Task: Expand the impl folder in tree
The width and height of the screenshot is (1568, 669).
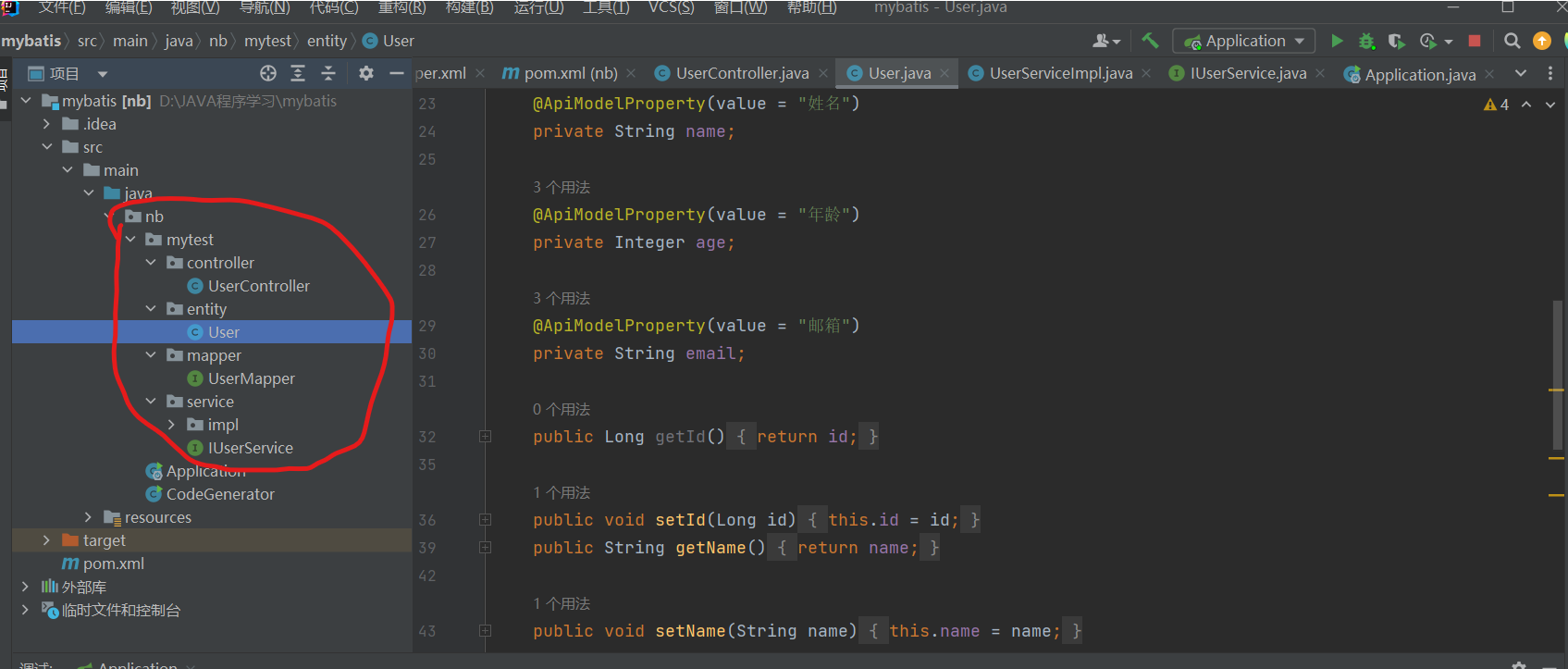Action: click(172, 425)
